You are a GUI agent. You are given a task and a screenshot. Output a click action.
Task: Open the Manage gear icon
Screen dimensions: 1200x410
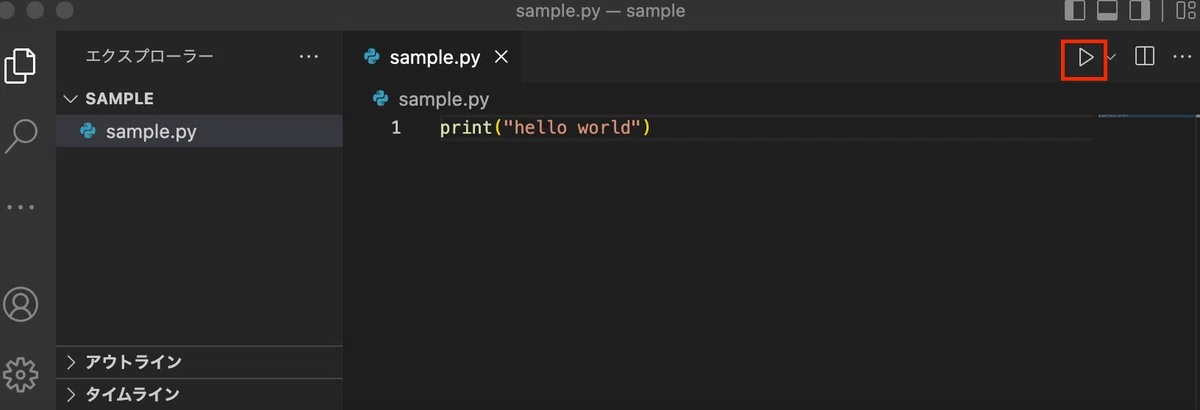pyautogui.click(x=21, y=375)
